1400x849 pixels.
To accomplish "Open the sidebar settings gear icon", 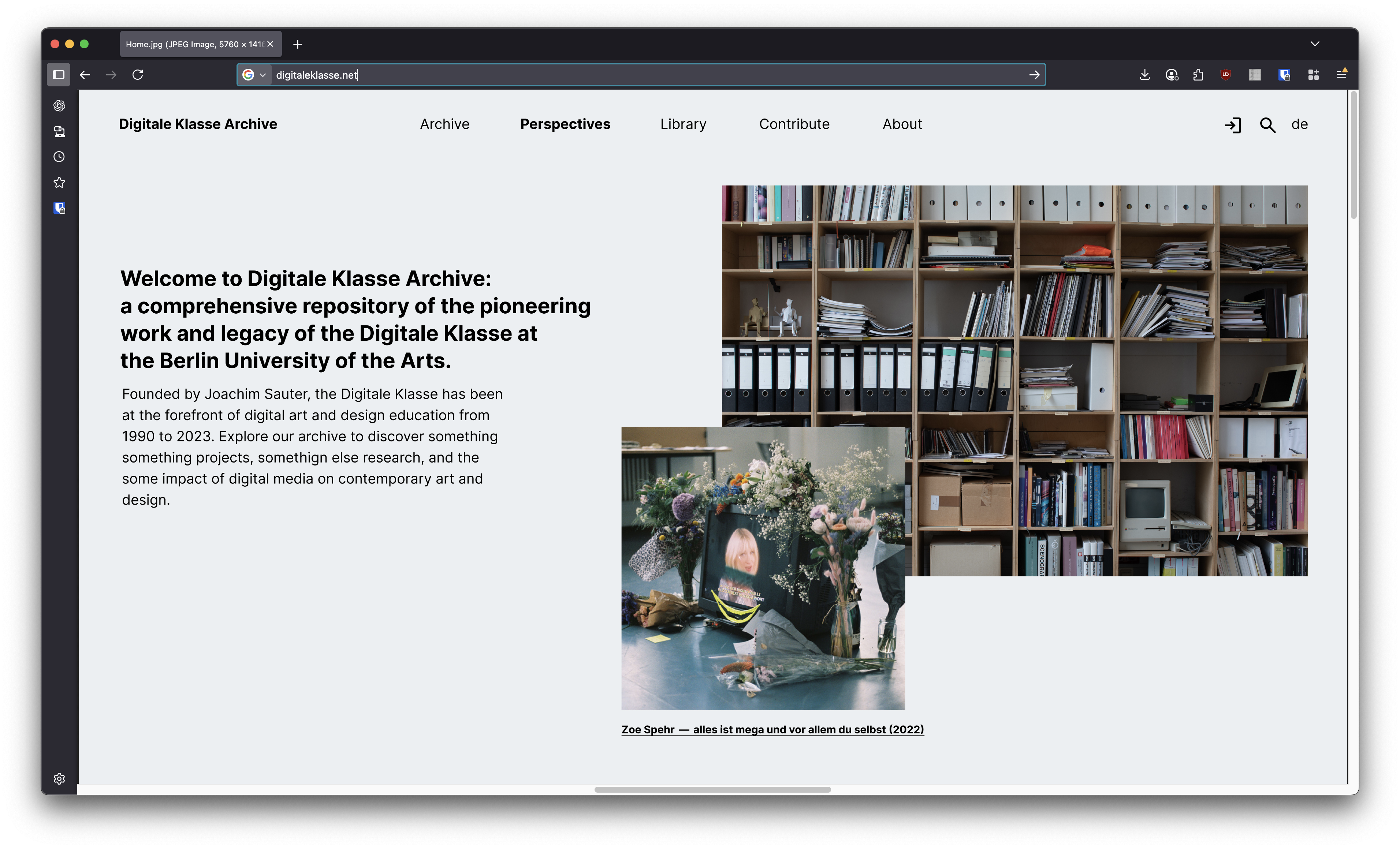I will [x=59, y=779].
